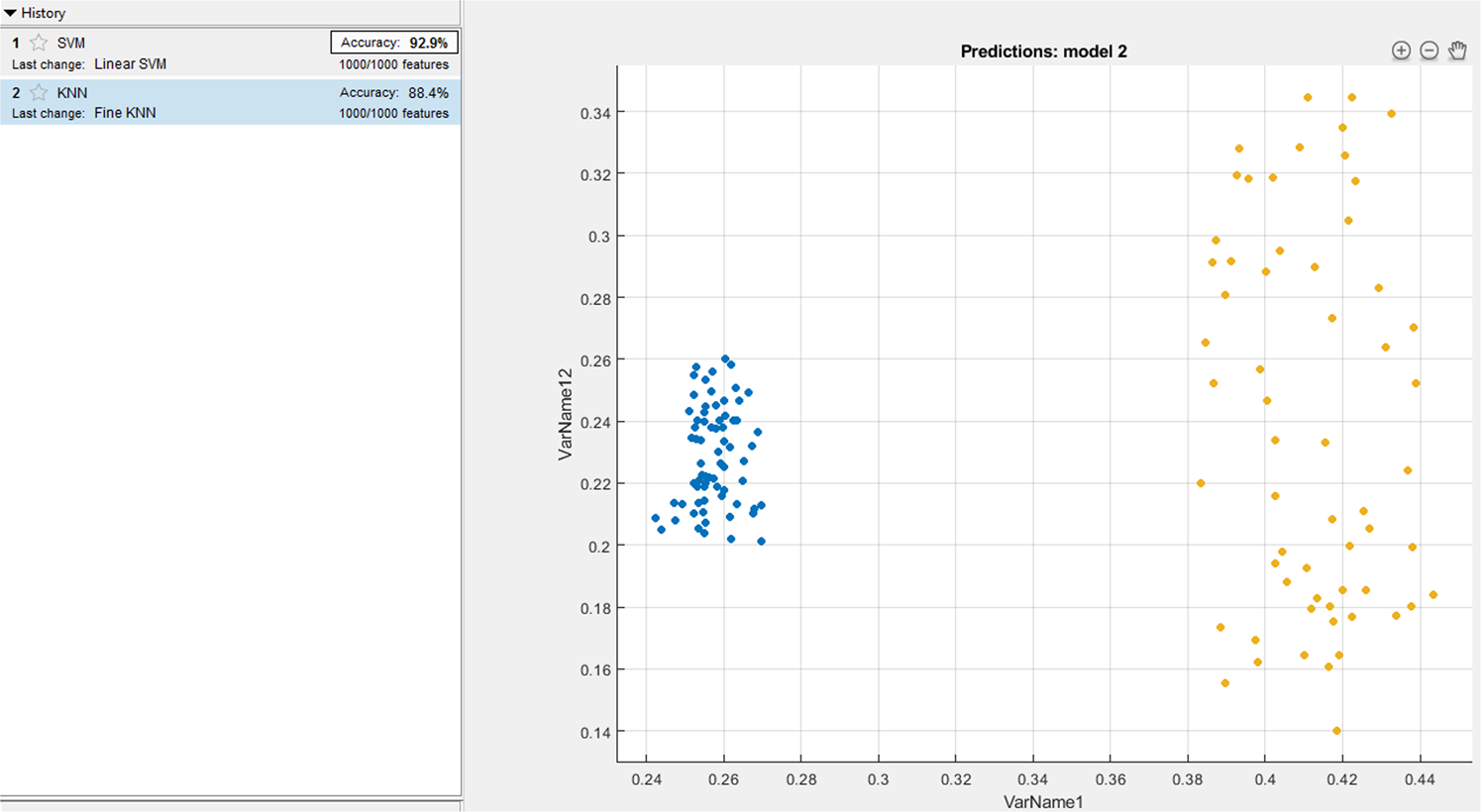The height and width of the screenshot is (812, 1481).
Task: Collapse the History panel triangle
Action: pos(10,13)
